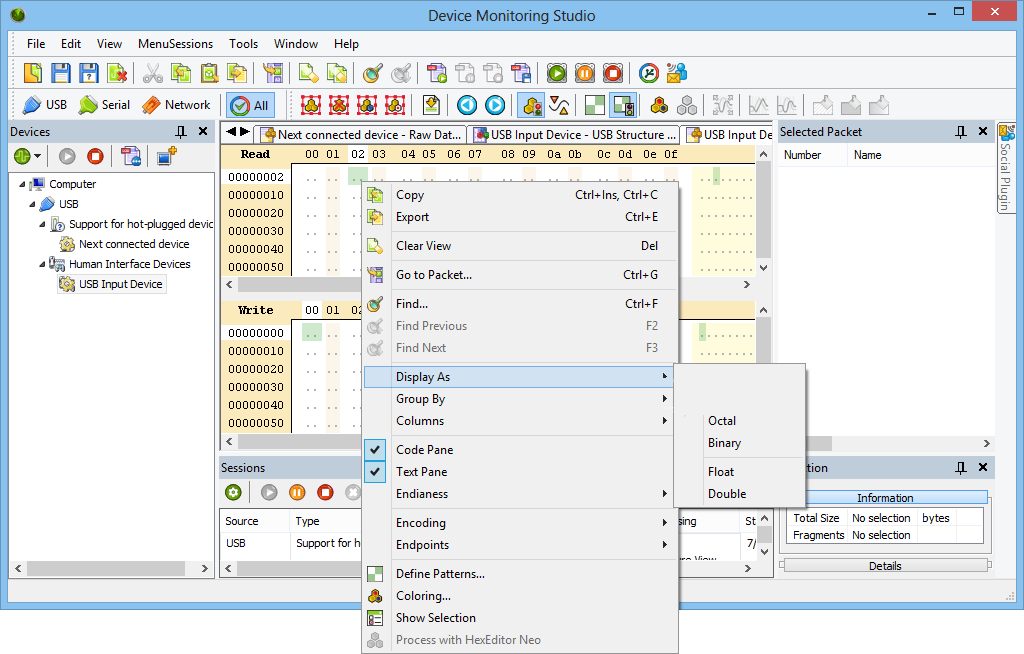Collapse the Human Interface Devices tree node

pyautogui.click(x=43, y=264)
